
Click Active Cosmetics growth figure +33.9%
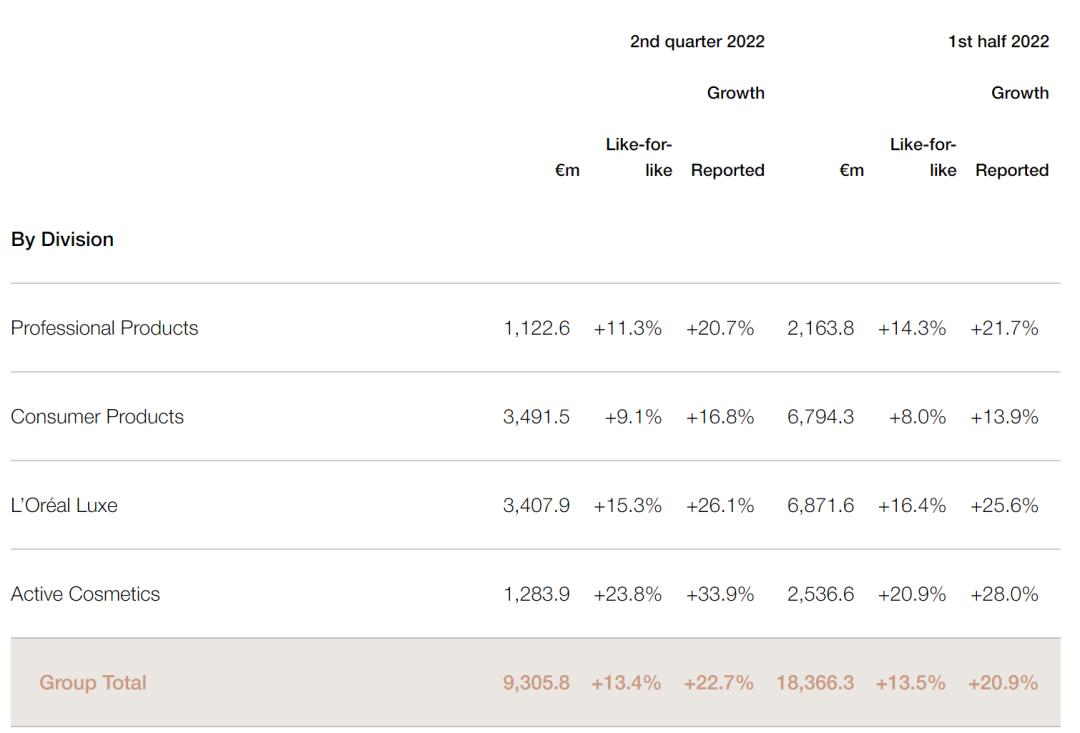pyautogui.click(x=720, y=594)
